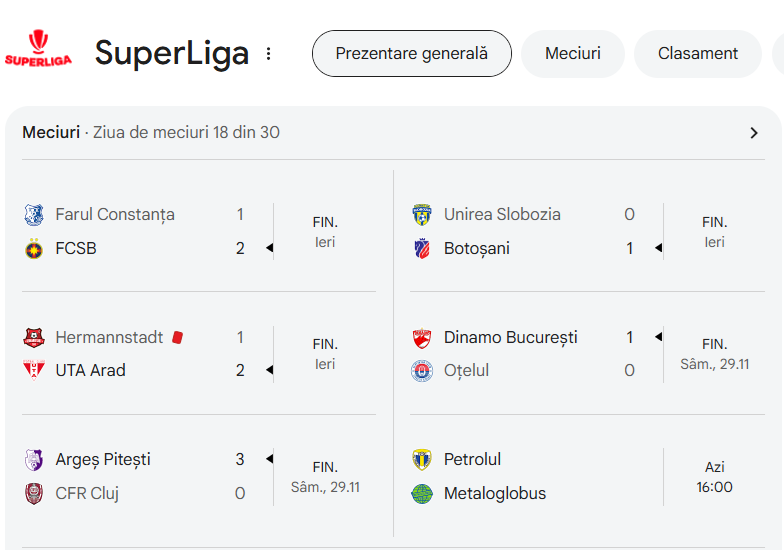The width and height of the screenshot is (784, 550).
Task: Click the Botoșani team crest
Action: [x=422, y=249]
